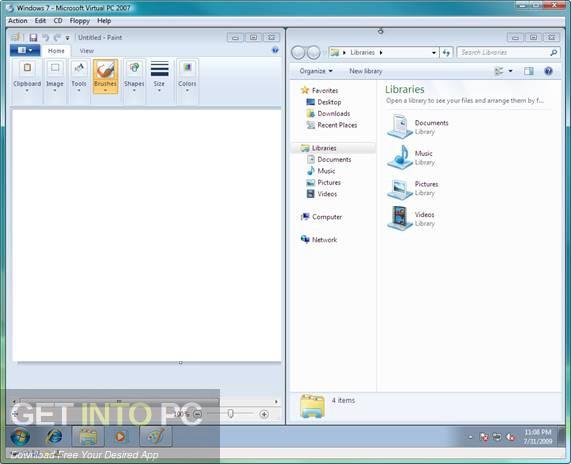Expand the Organize dropdown
This screenshot has height=464, width=571.
316,71
